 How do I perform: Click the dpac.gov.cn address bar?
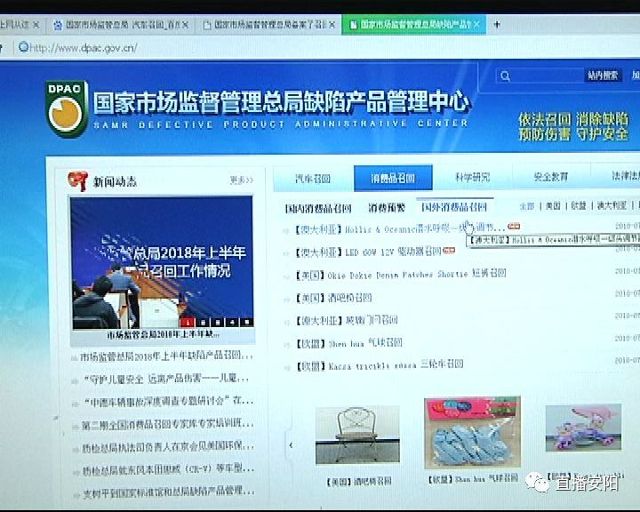pyautogui.click(x=84, y=48)
